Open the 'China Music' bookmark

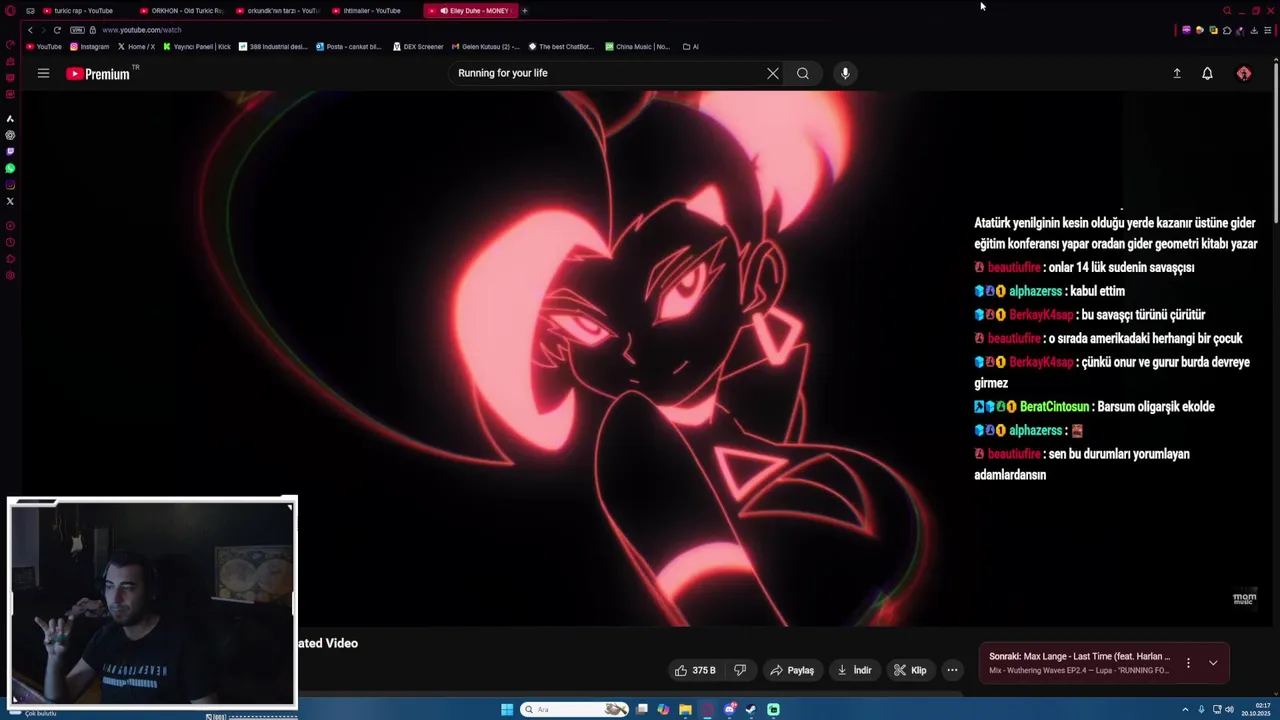(638, 47)
